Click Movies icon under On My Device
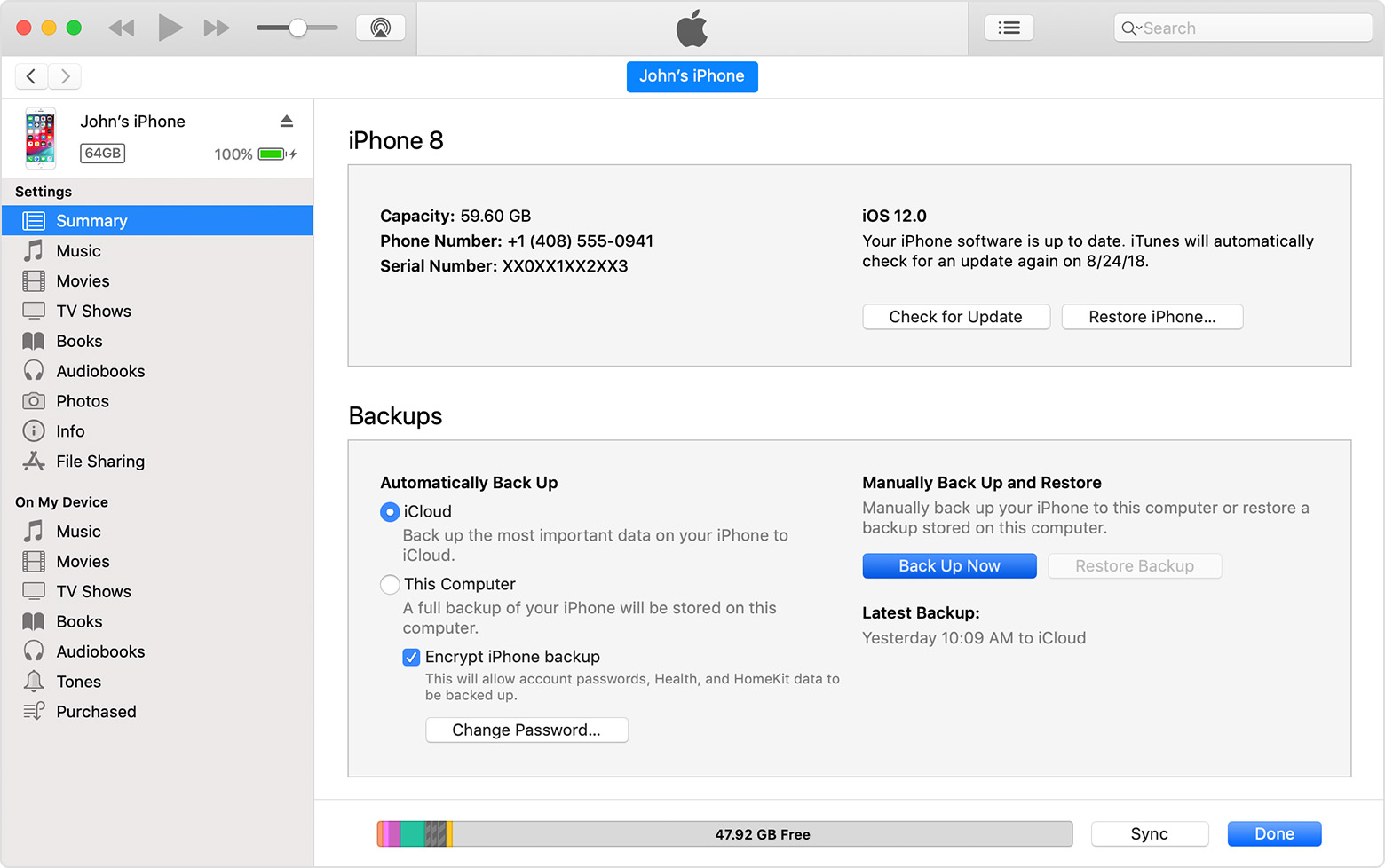 click(x=34, y=562)
